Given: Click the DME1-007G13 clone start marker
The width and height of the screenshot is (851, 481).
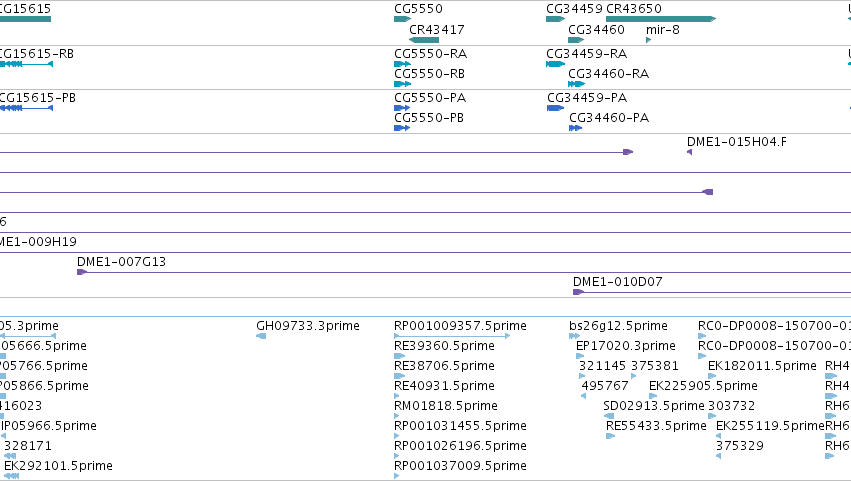Looking at the screenshot, I should [82, 272].
